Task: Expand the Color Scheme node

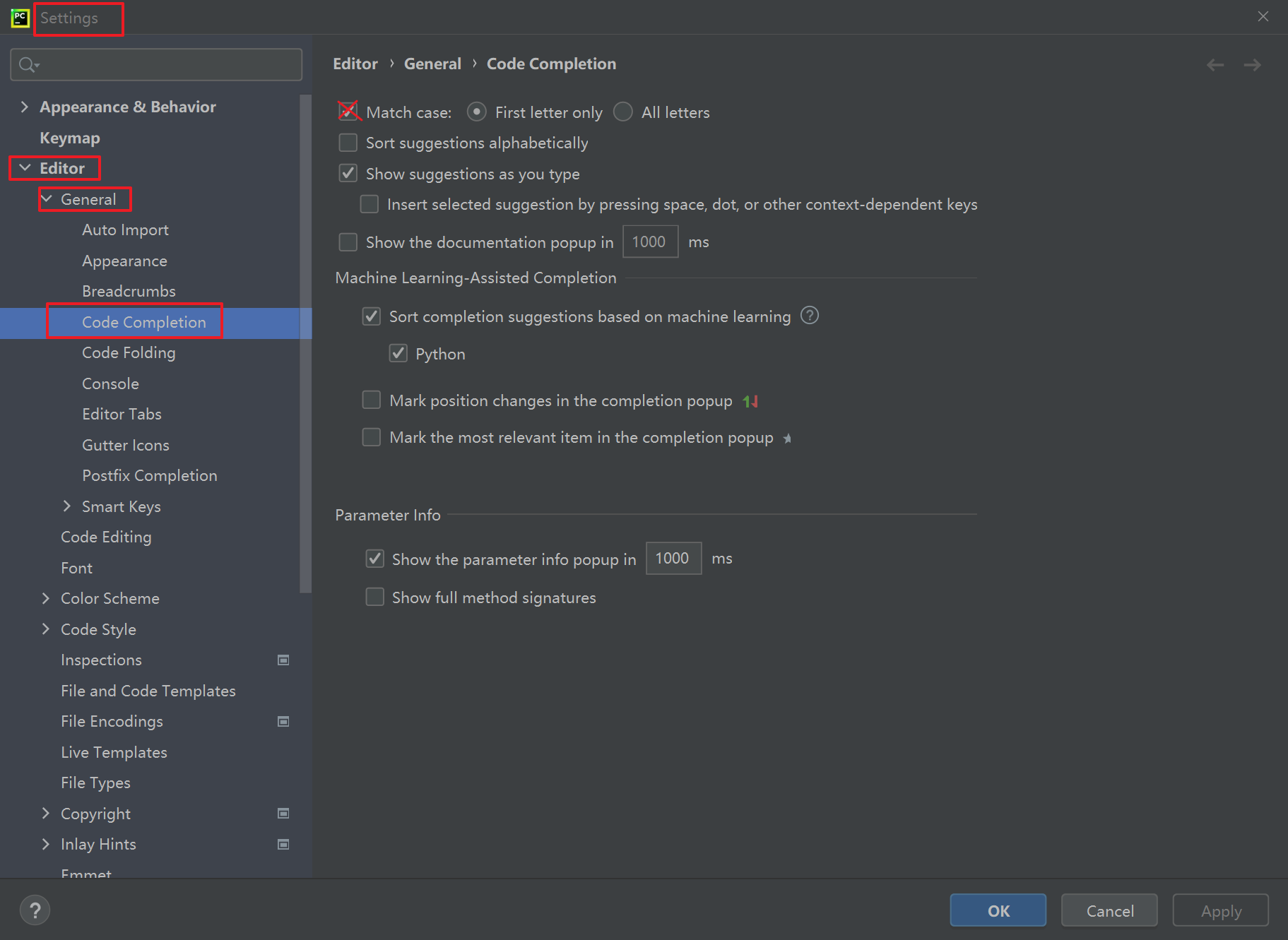Action: 46,598
